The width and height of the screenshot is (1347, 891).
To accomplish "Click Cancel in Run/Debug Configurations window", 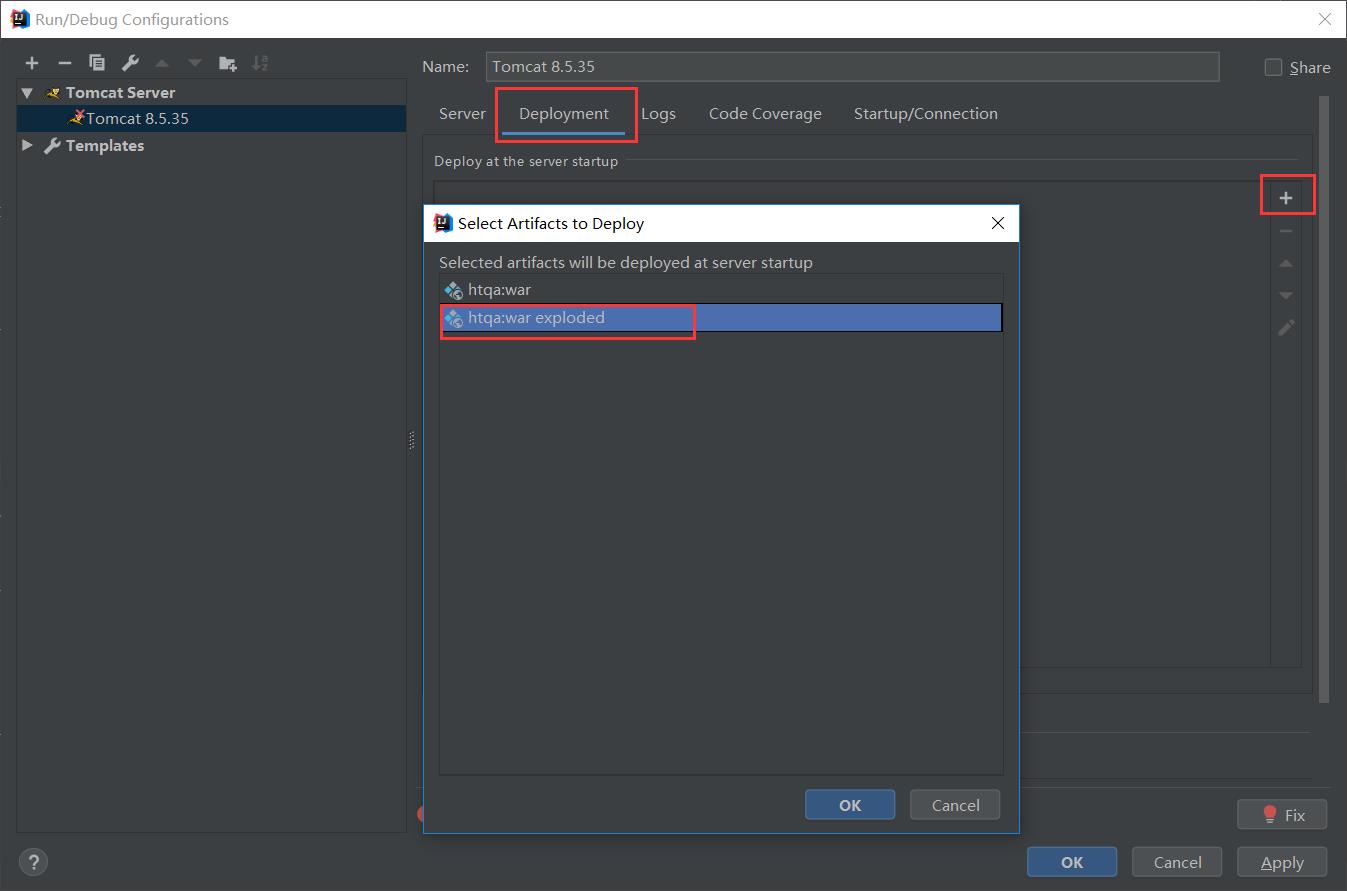I will (x=1177, y=862).
